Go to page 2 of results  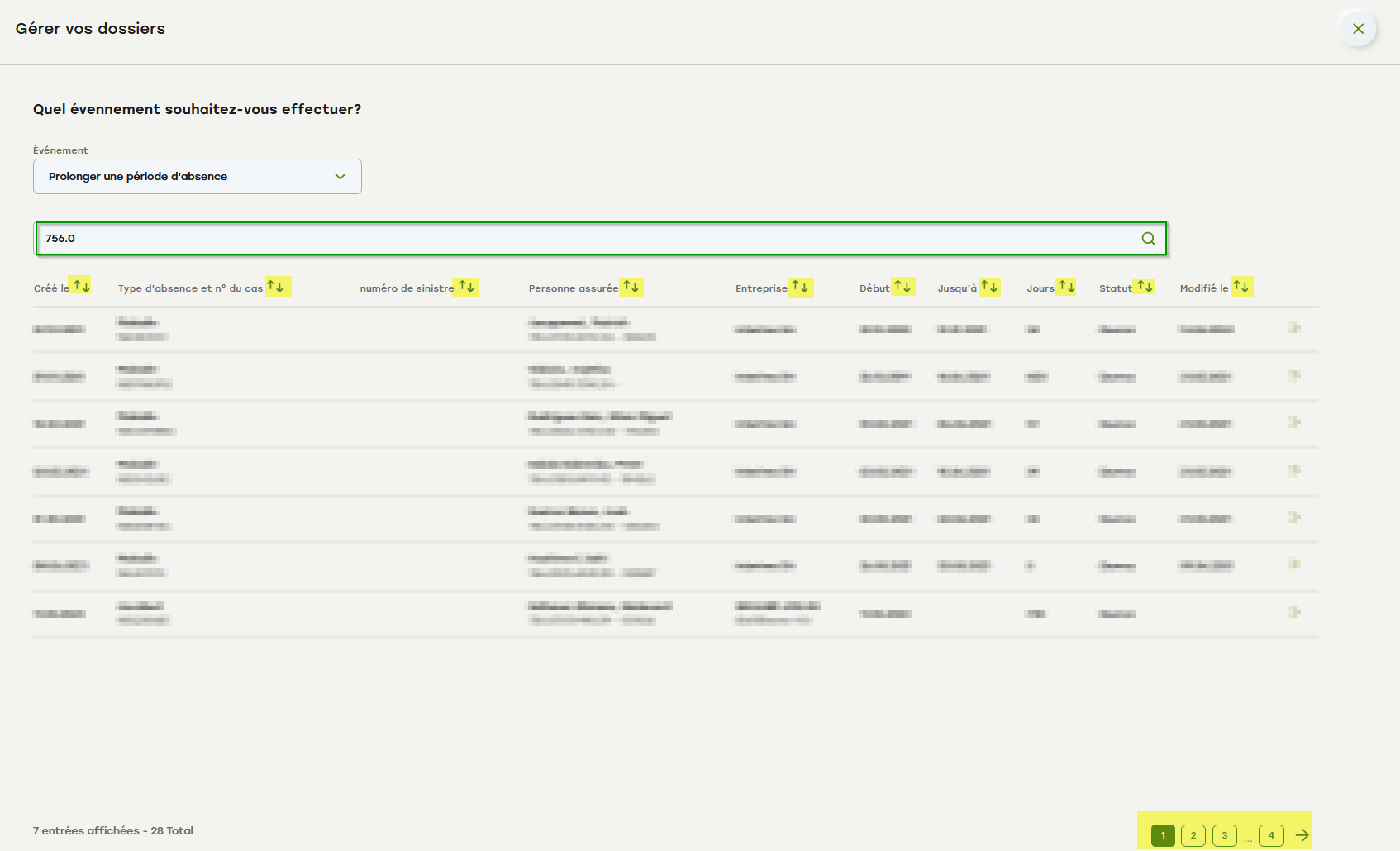tap(1193, 835)
